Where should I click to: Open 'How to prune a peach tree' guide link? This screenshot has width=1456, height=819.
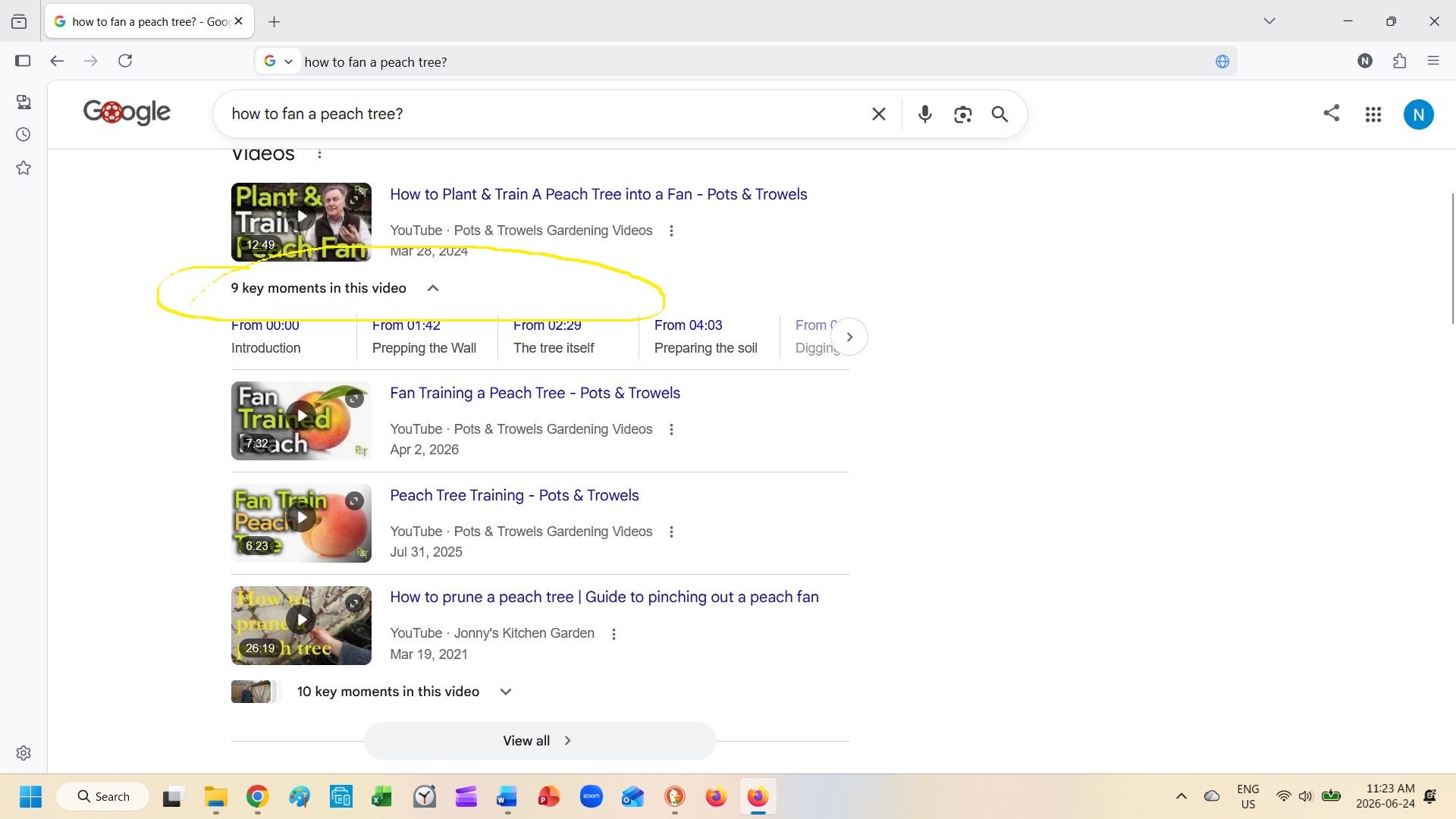604,597
